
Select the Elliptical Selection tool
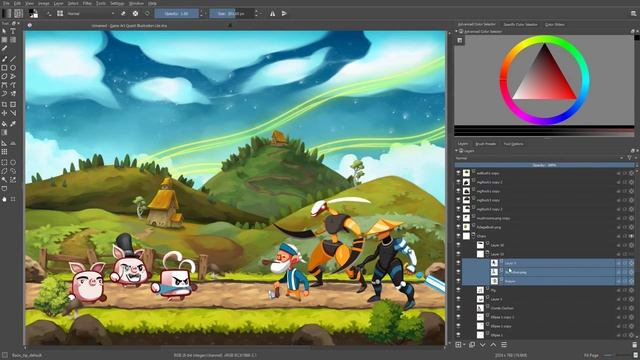(x=13, y=162)
